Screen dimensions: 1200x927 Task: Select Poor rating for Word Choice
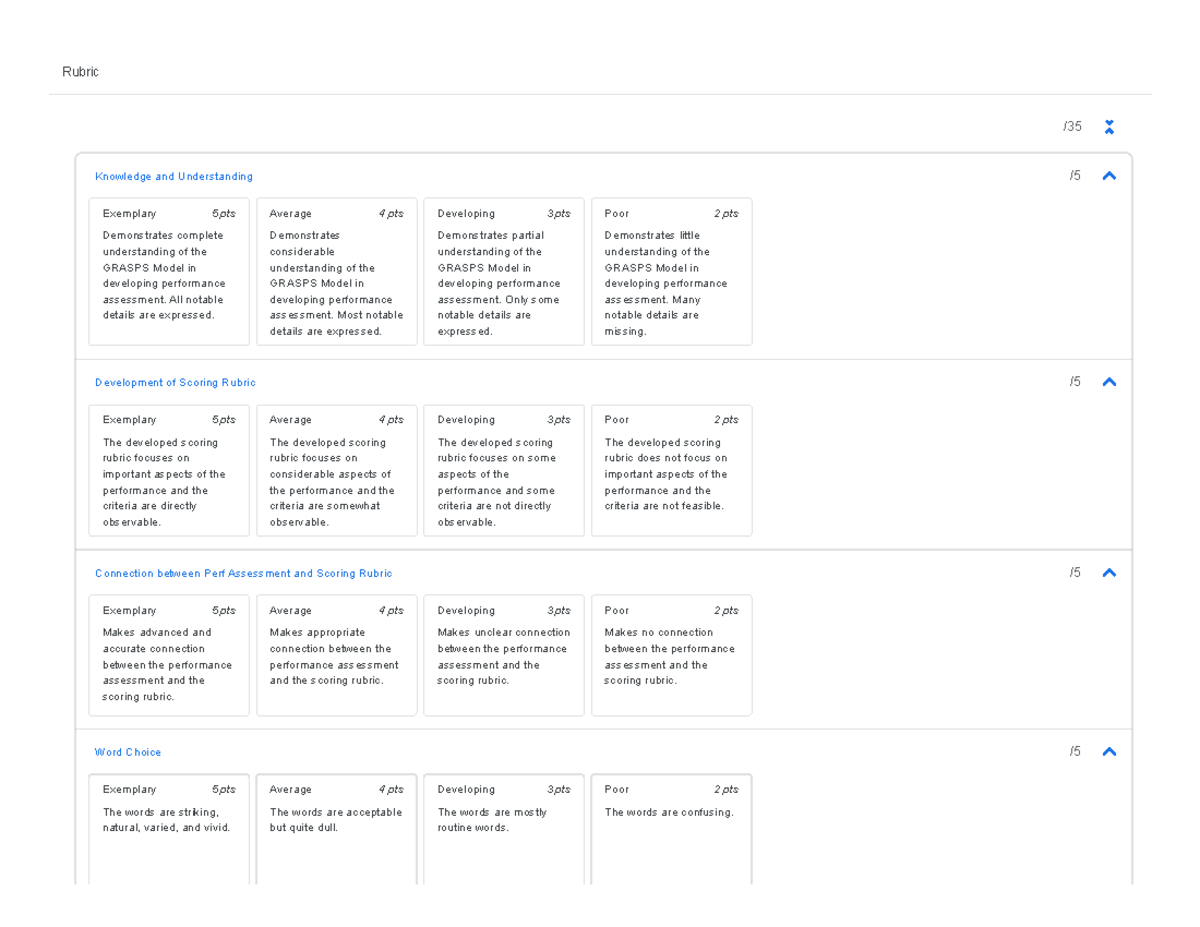tap(671, 830)
